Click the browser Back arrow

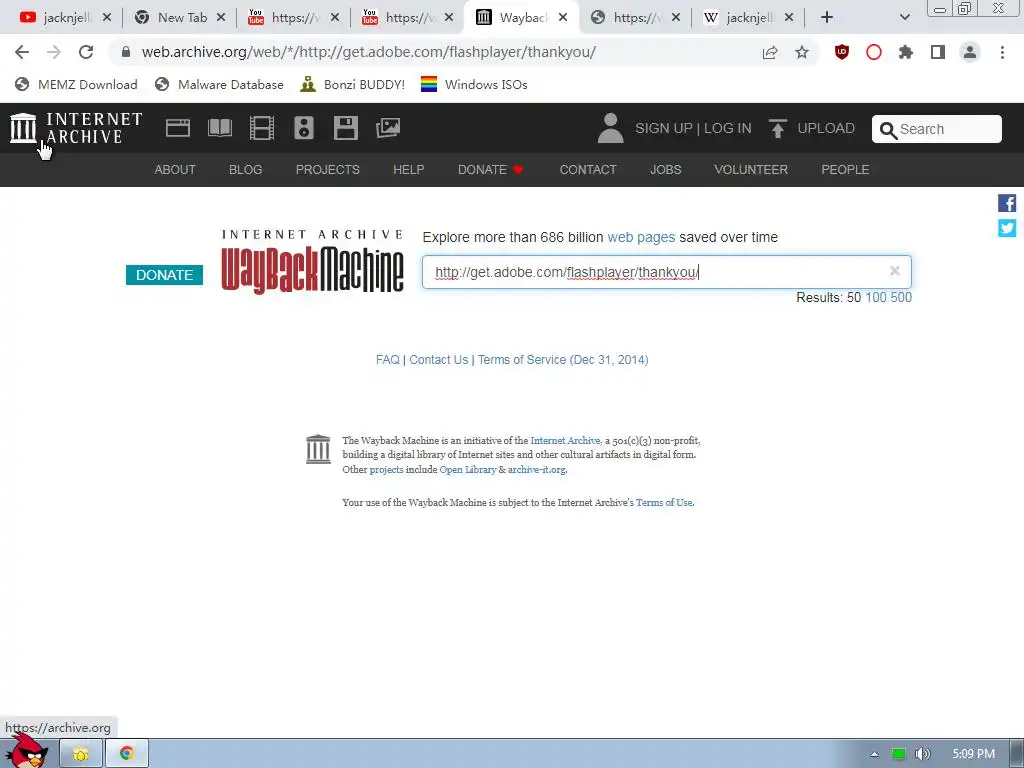pyautogui.click(x=22, y=52)
